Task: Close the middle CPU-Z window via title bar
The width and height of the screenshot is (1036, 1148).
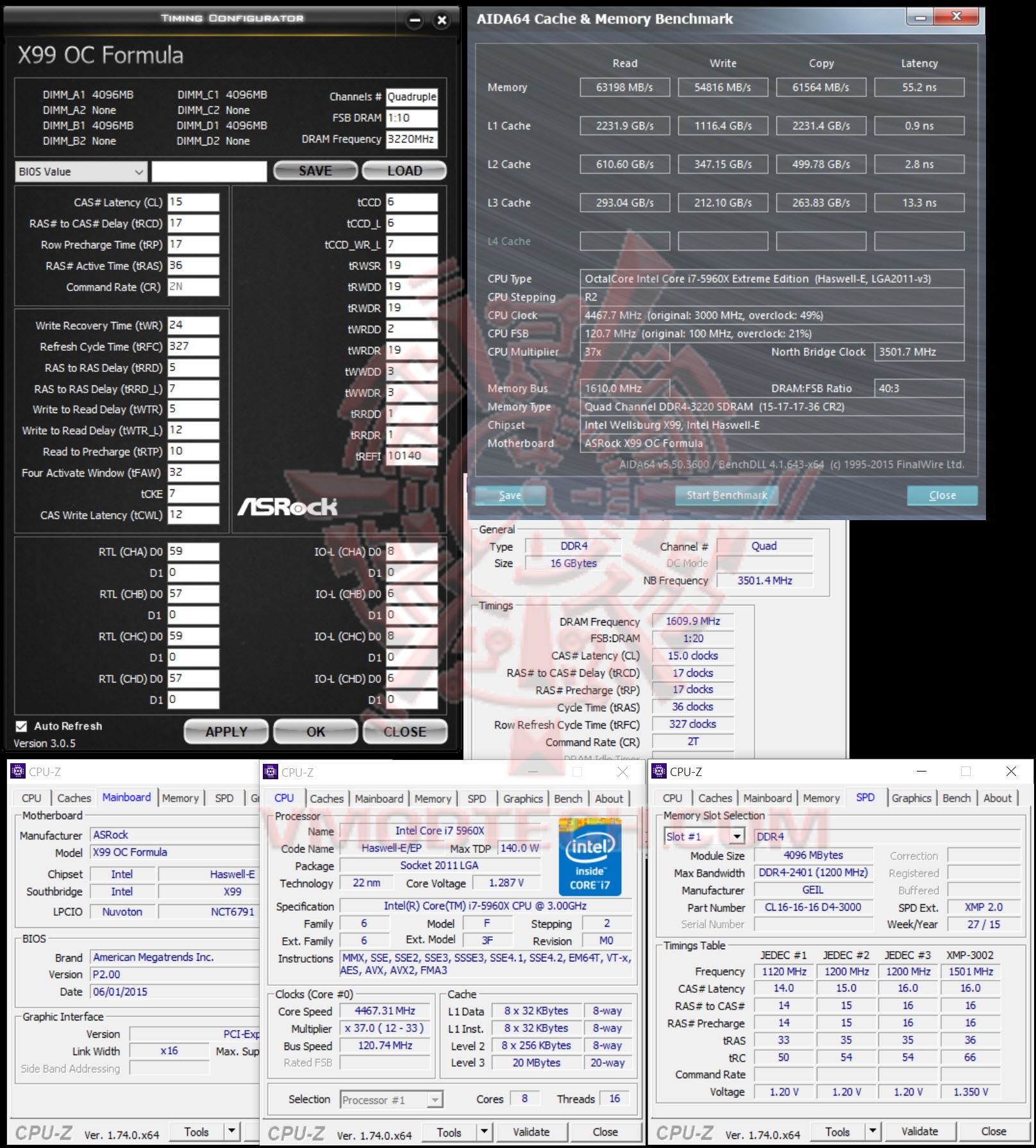Action: point(622,772)
